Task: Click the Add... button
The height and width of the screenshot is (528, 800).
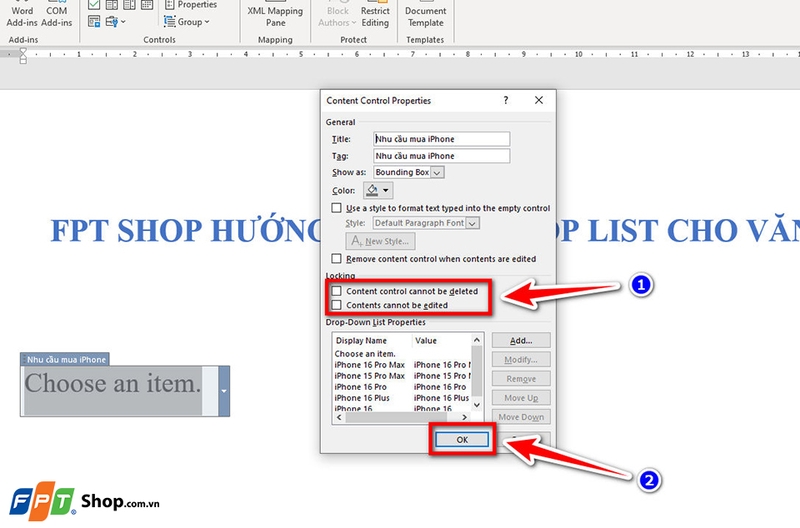Action: 521,340
